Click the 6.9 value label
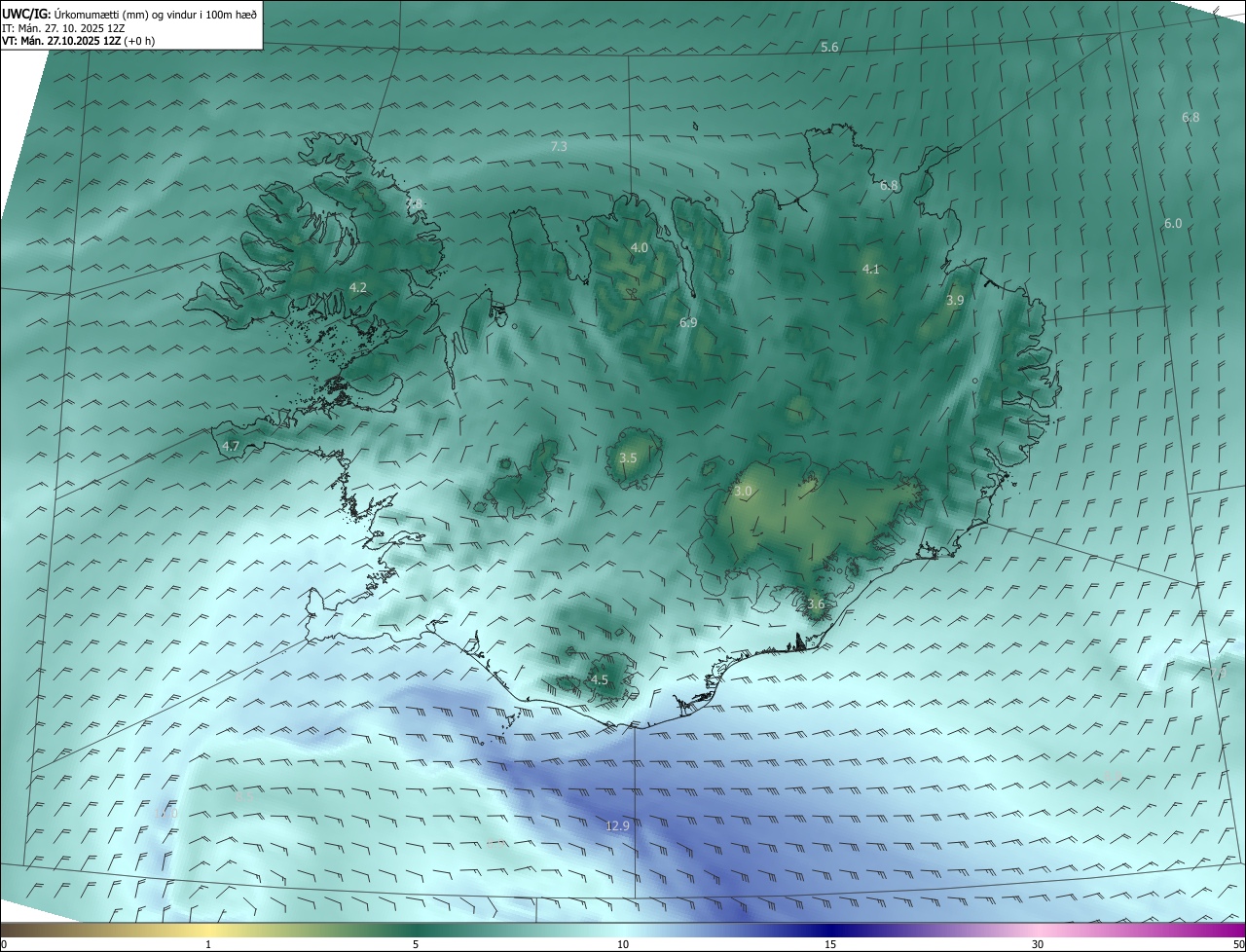The width and height of the screenshot is (1246, 952). click(x=688, y=322)
